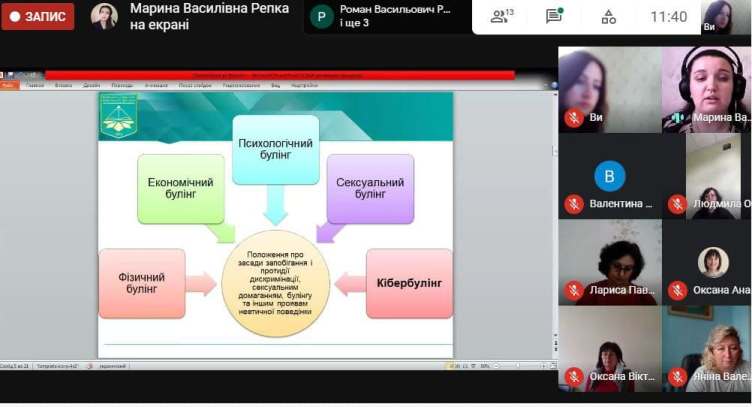Open the chat messages icon
752x407 pixels.
(554, 16)
